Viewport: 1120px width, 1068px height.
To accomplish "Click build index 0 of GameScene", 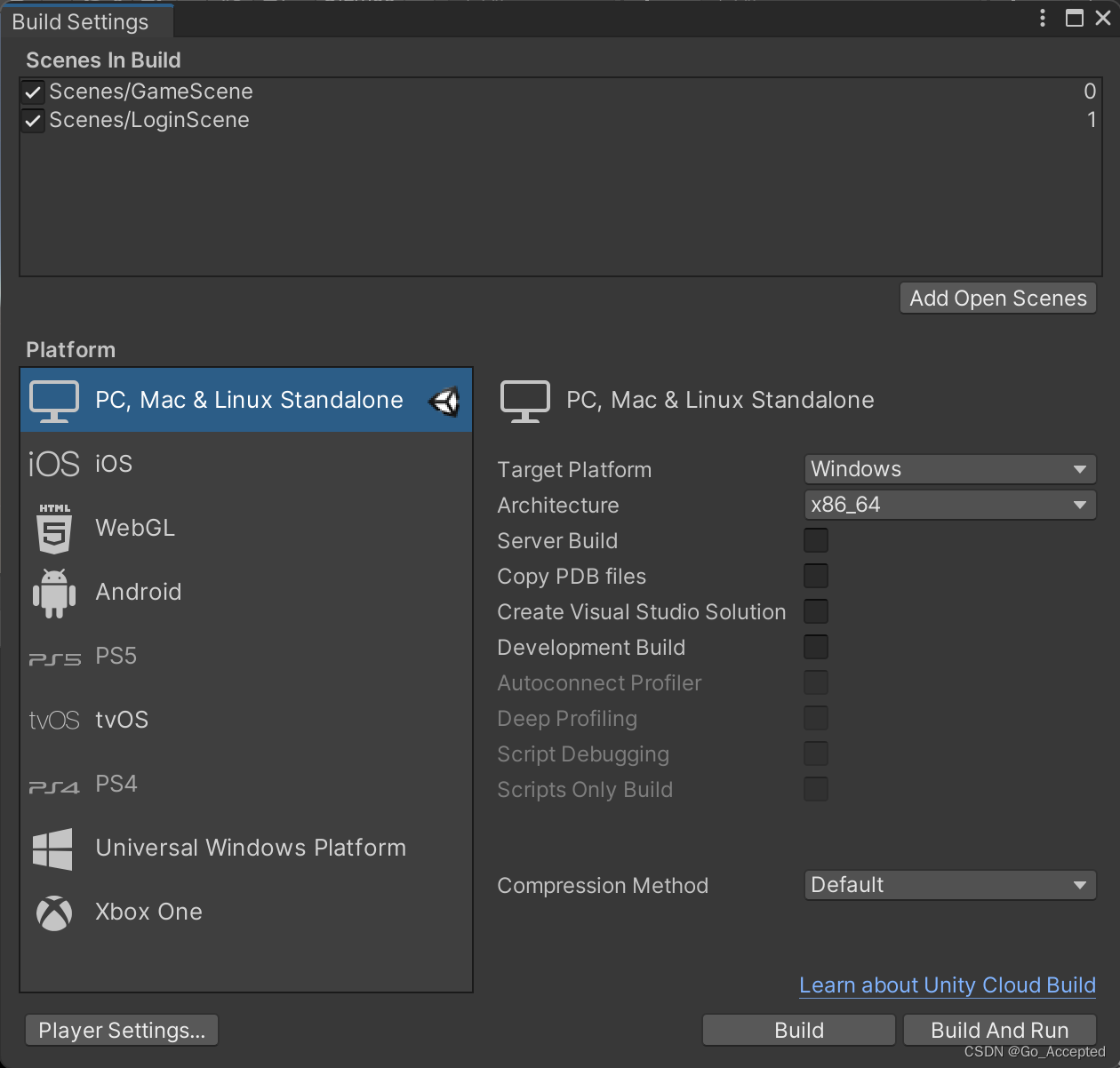I will click(x=1090, y=92).
